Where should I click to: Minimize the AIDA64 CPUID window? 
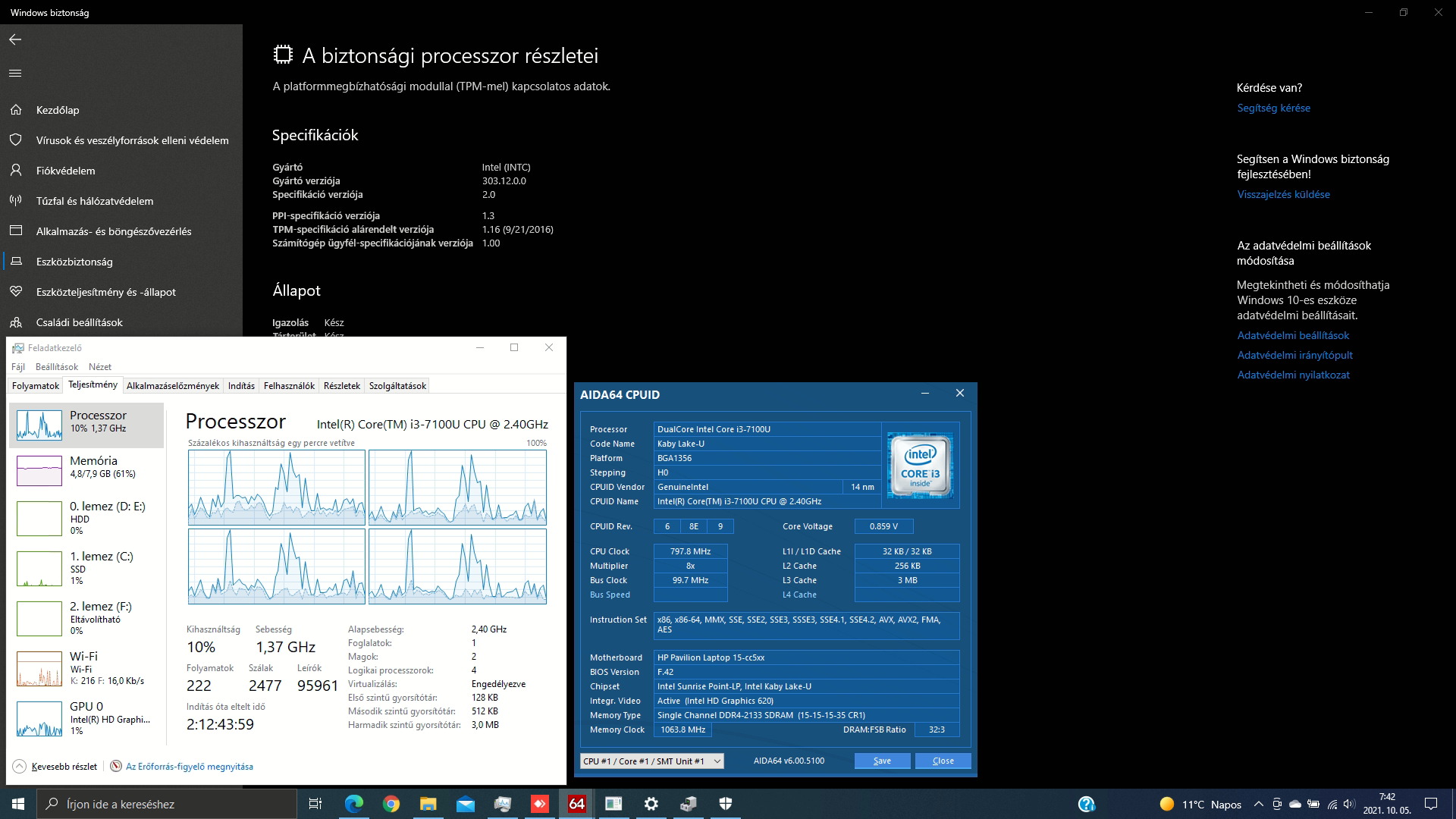click(x=925, y=394)
